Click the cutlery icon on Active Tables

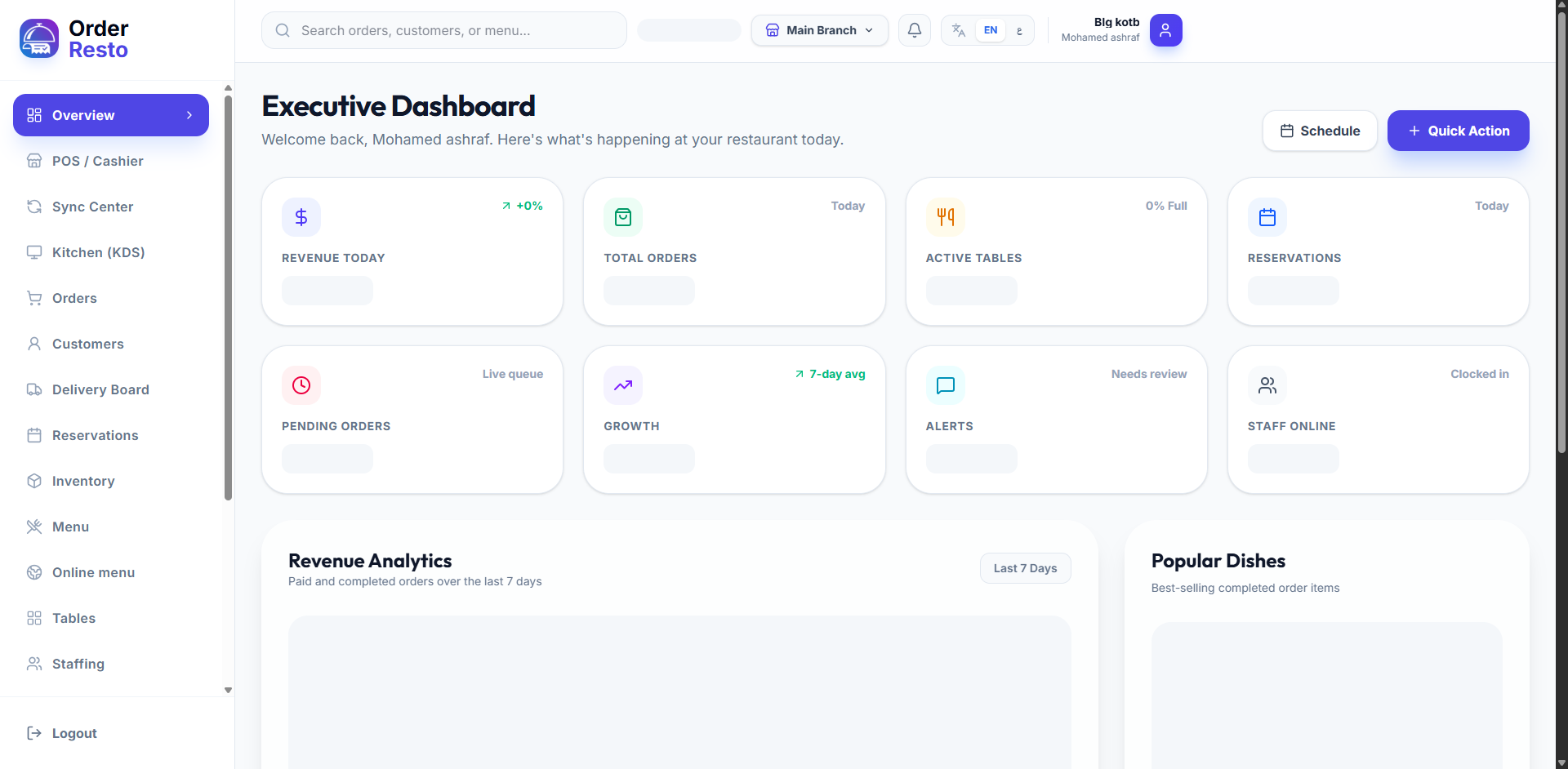[946, 217]
